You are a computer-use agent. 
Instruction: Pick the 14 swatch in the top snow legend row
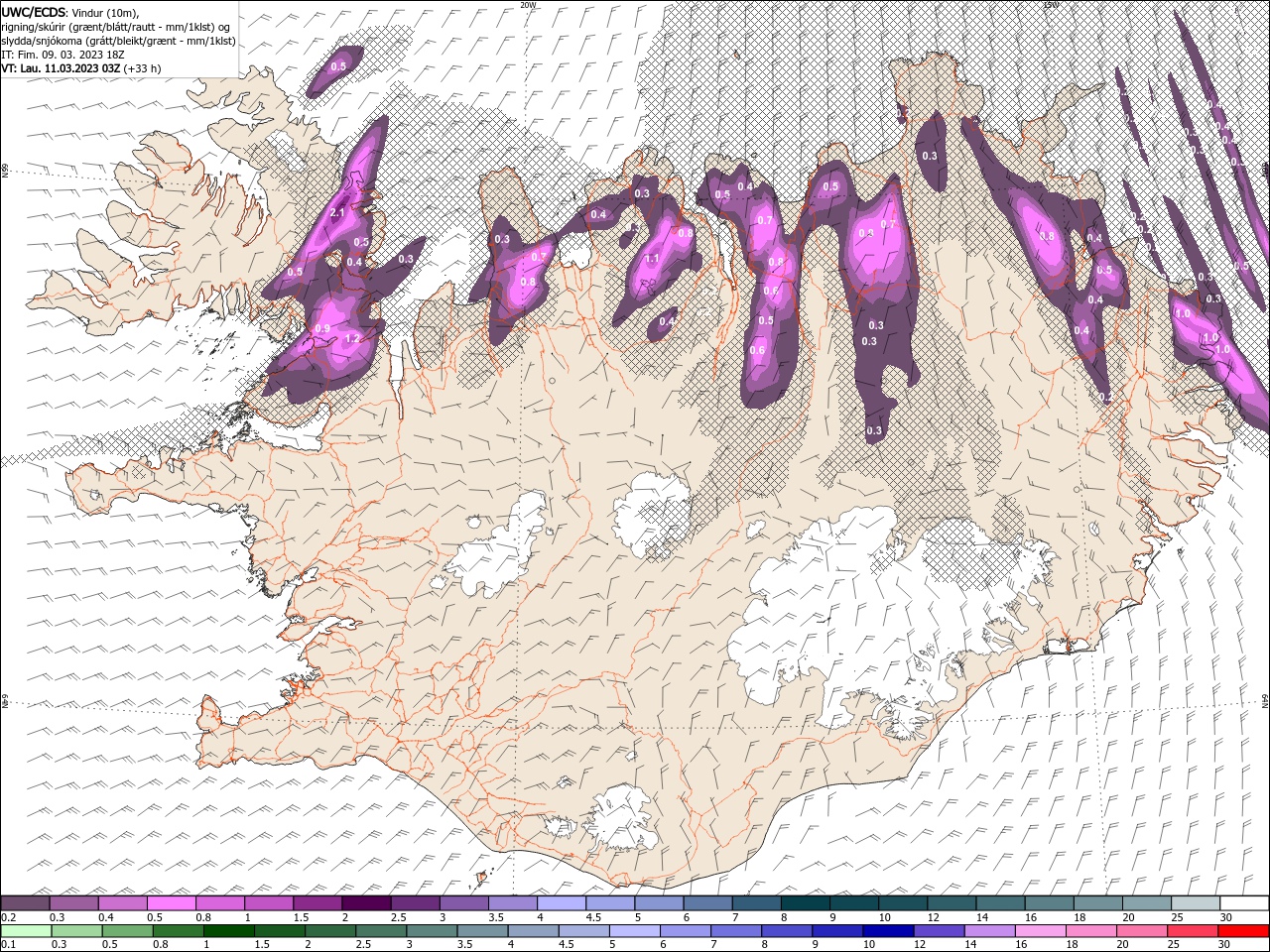click(1001, 902)
